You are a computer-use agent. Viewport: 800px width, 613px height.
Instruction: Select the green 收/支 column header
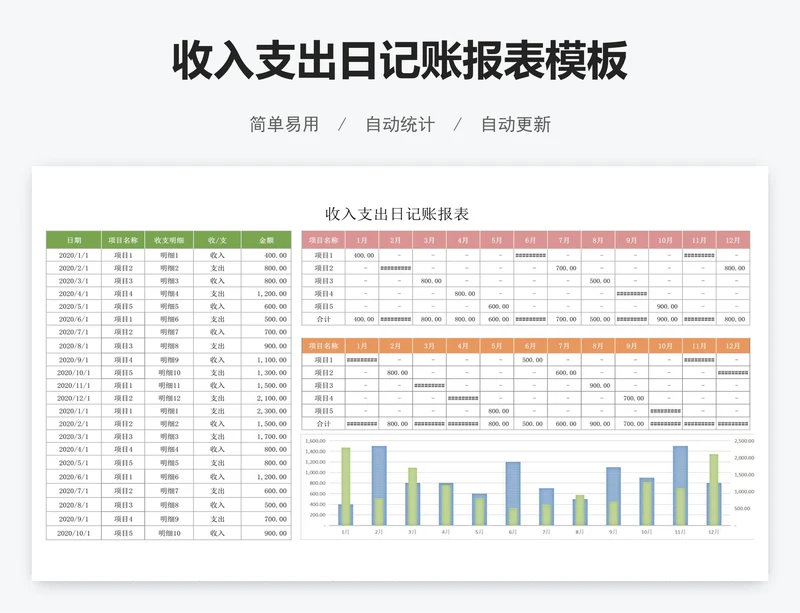217,240
